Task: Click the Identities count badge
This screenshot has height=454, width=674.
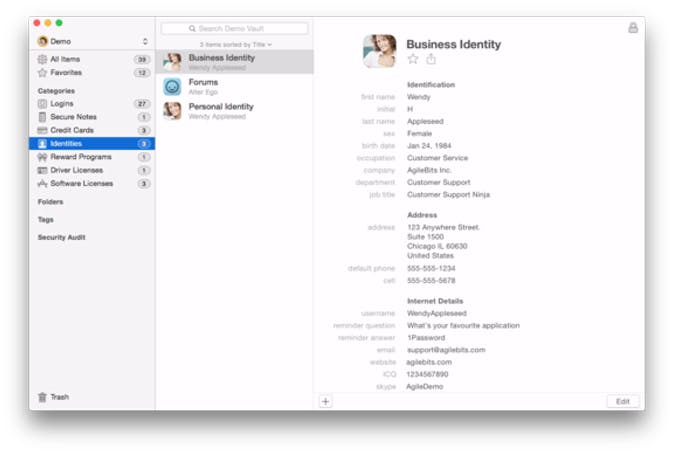Action: coord(144,144)
